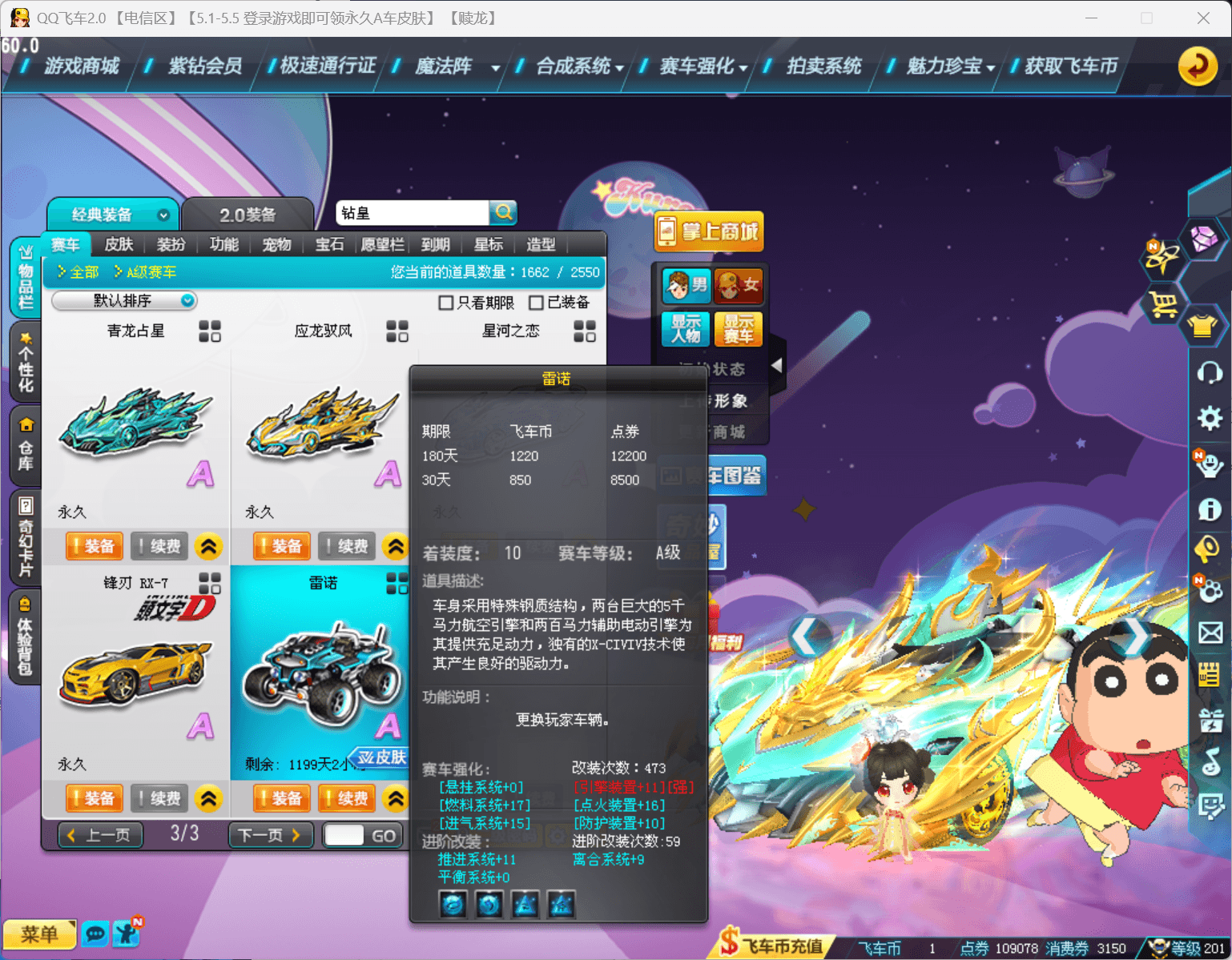Image resolution: width=1232 pixels, height=960 pixels.
Task: Toggle the 已装备 checkbox
Action: point(536,303)
